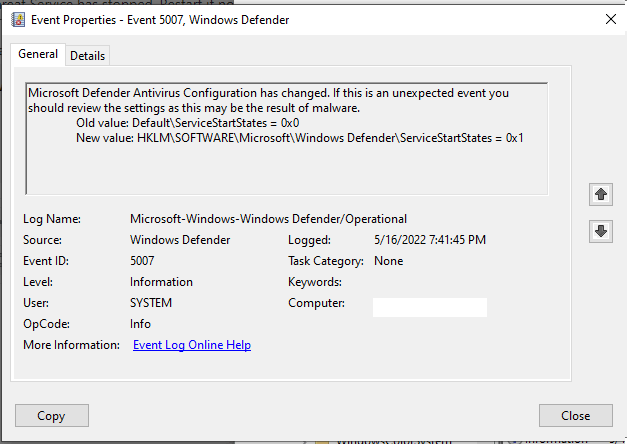
Task: Switch to the Details tab
Action: (88, 56)
